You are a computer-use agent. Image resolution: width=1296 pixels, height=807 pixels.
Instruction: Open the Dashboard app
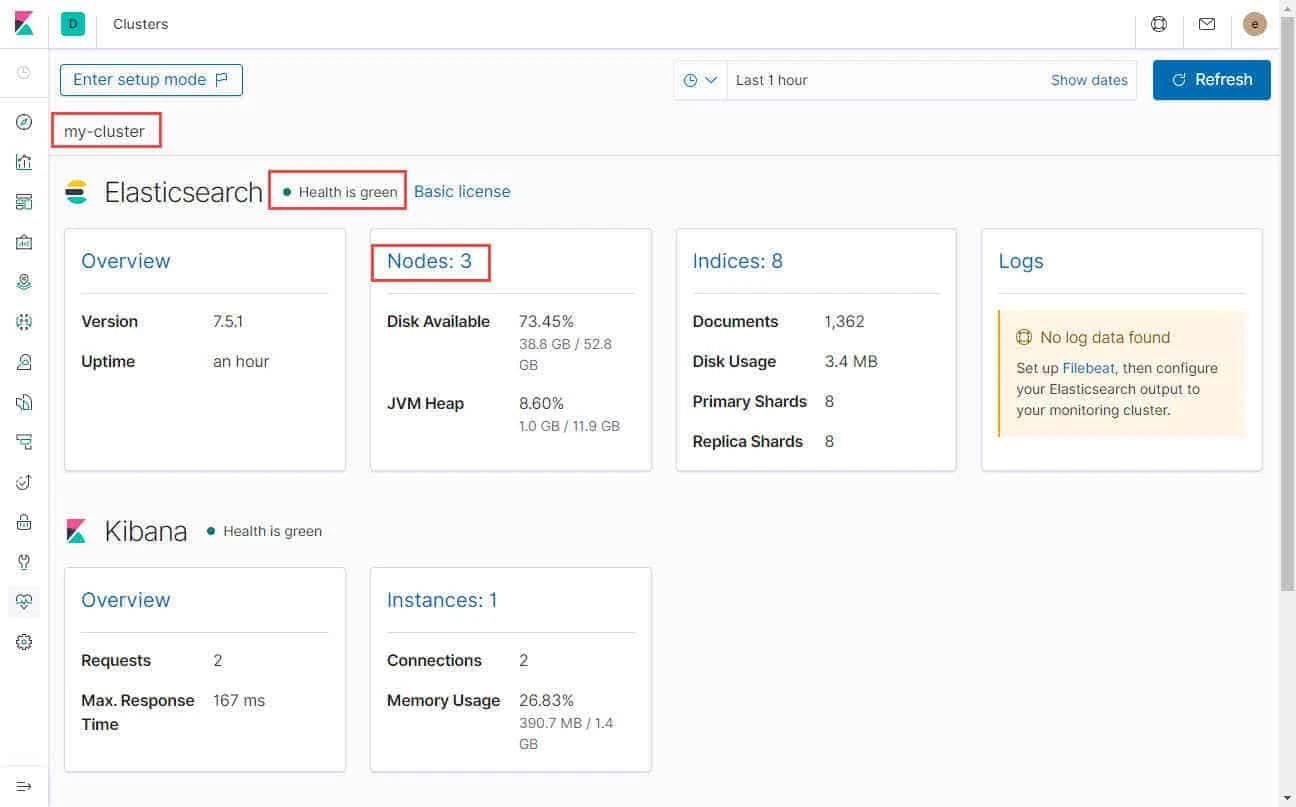24,201
